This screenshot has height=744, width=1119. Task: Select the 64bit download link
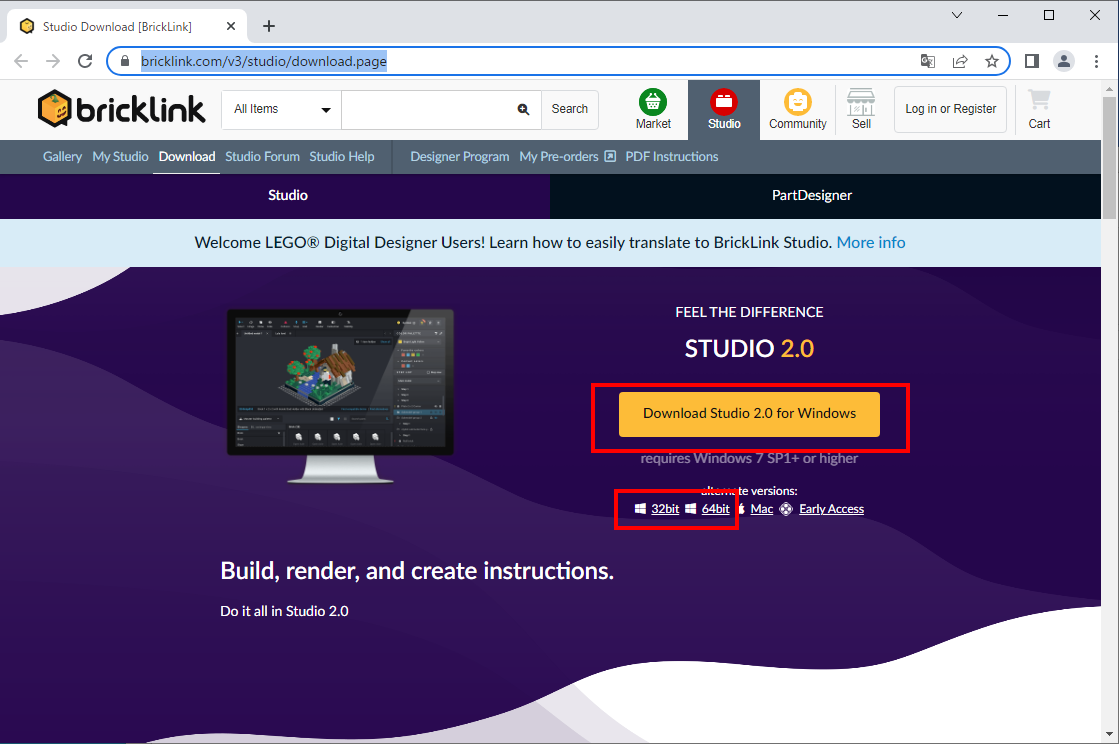(715, 509)
